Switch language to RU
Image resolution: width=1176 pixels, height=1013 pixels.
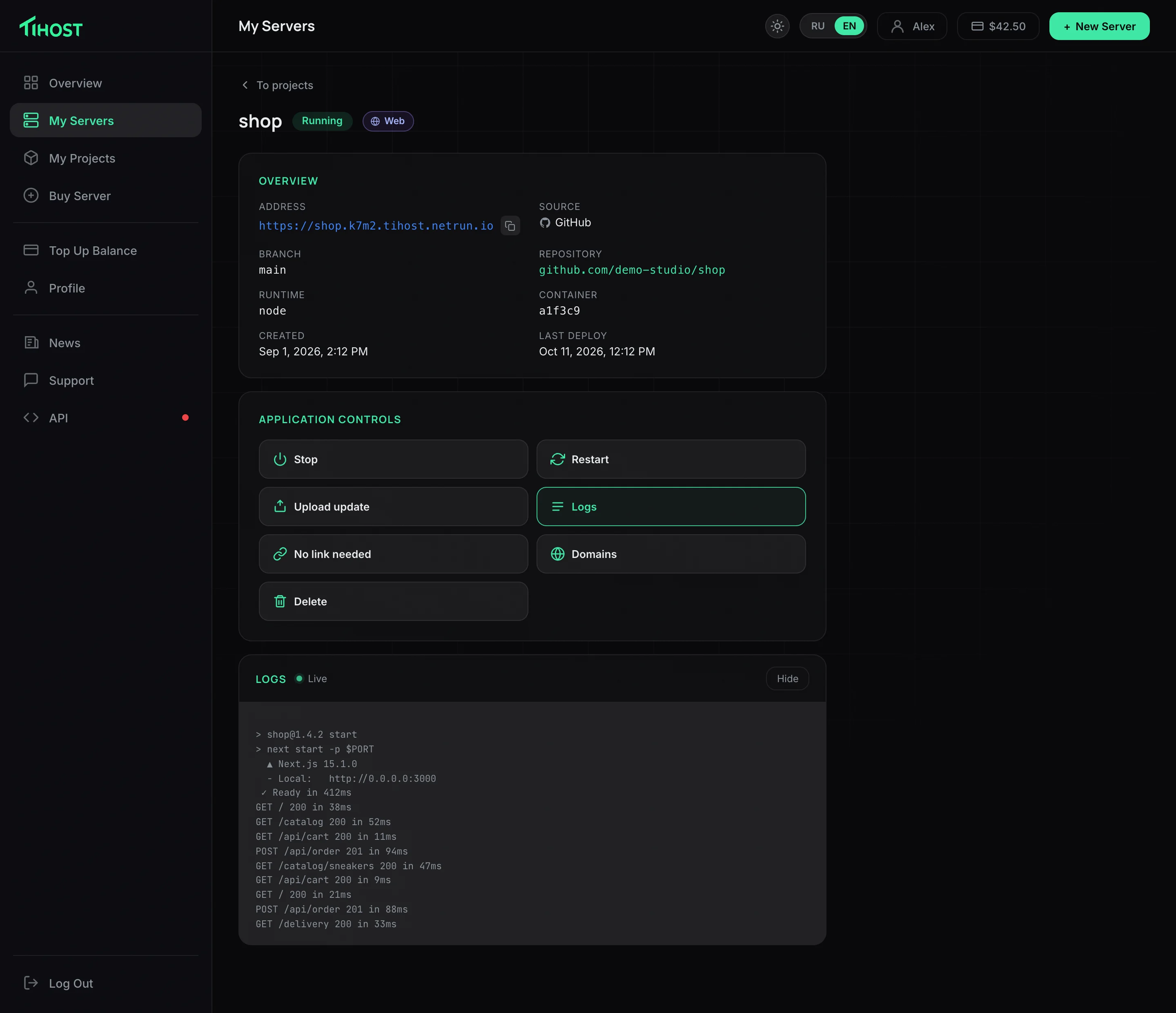point(817,26)
